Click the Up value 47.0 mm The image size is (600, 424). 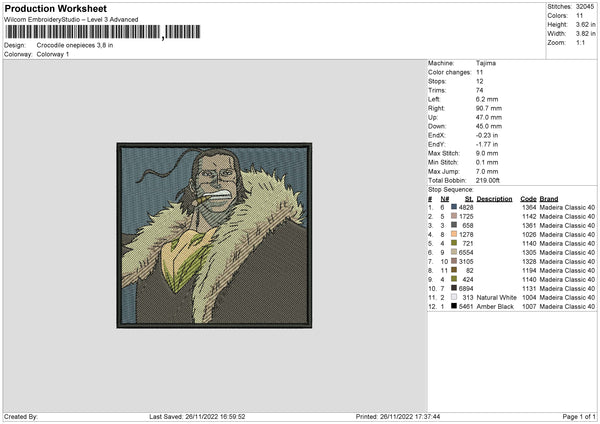[x=489, y=117]
